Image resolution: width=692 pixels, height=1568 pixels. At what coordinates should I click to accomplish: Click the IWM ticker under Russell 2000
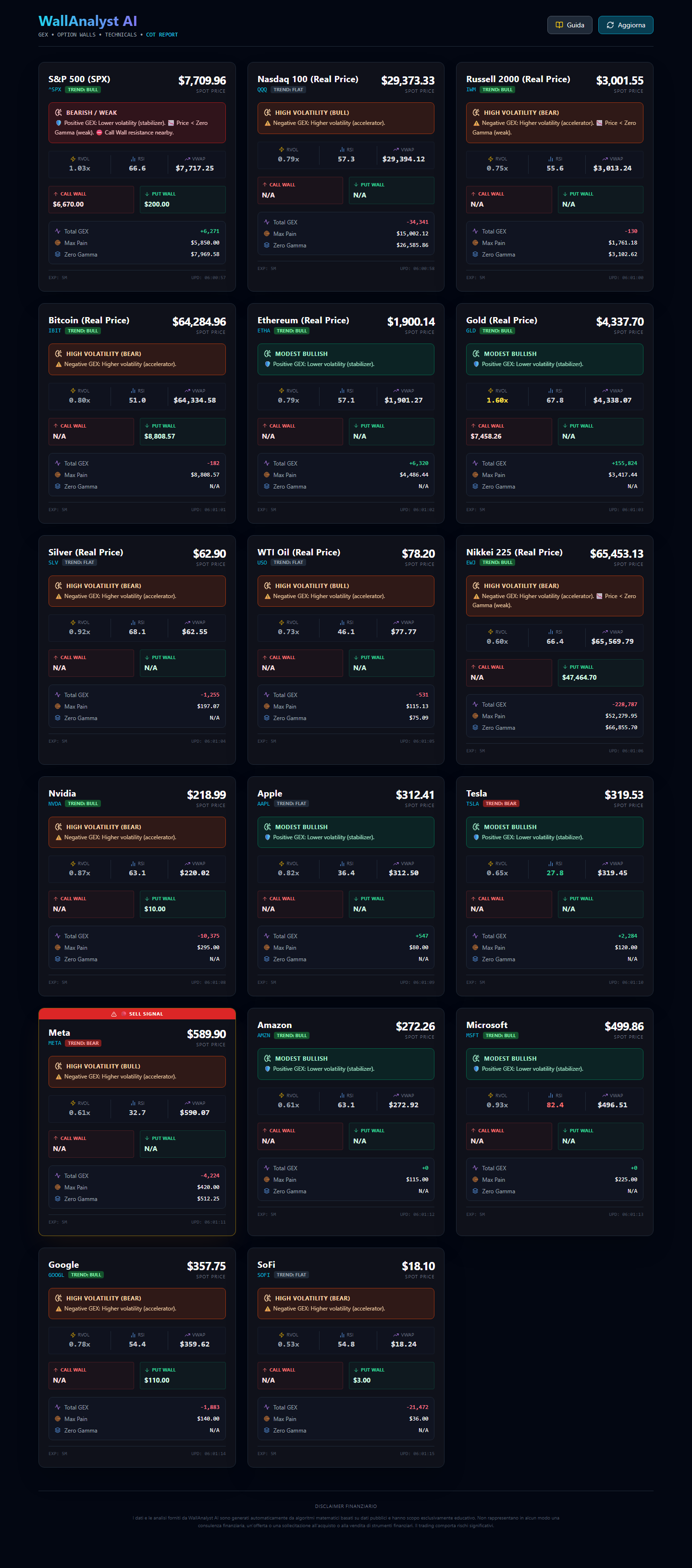pos(471,89)
